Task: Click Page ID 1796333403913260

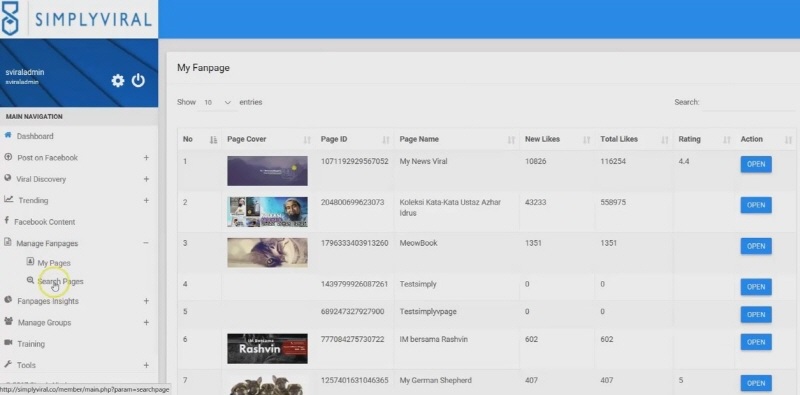Action: (355, 243)
